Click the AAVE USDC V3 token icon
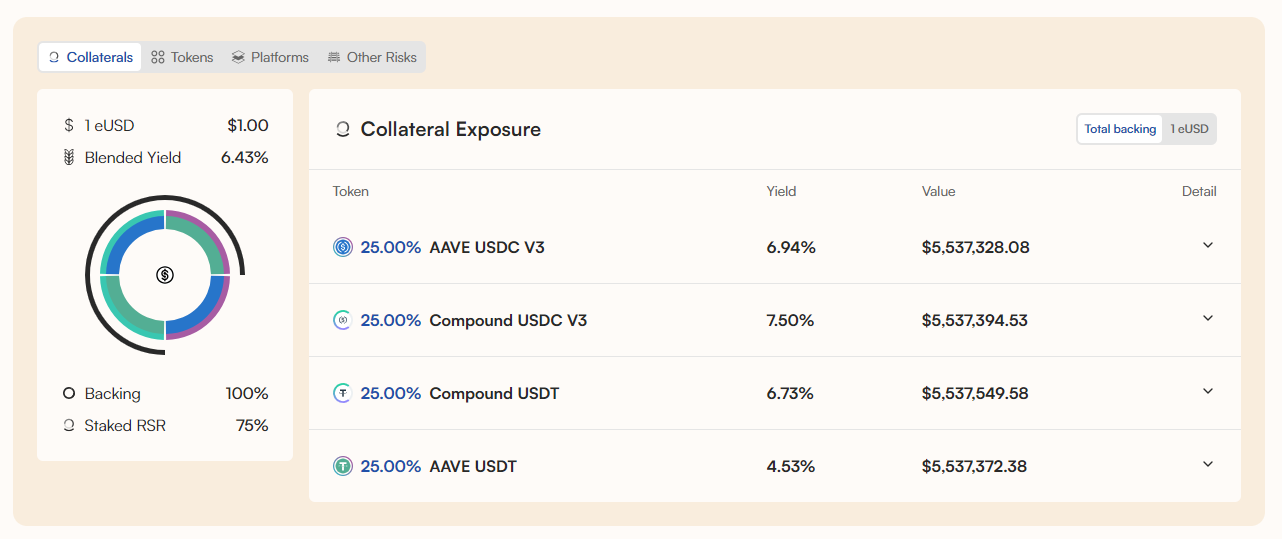This screenshot has height=539, width=1282. coord(343,247)
